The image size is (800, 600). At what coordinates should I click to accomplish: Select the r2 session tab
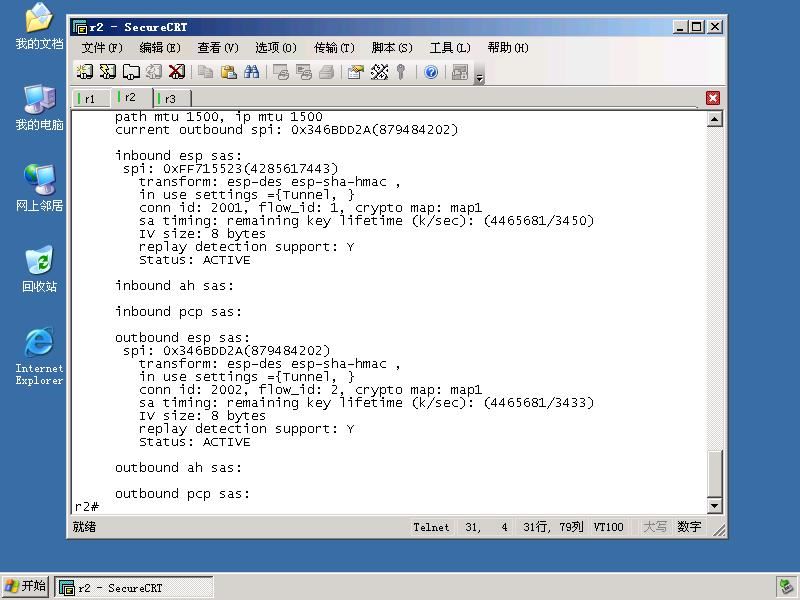coord(132,97)
